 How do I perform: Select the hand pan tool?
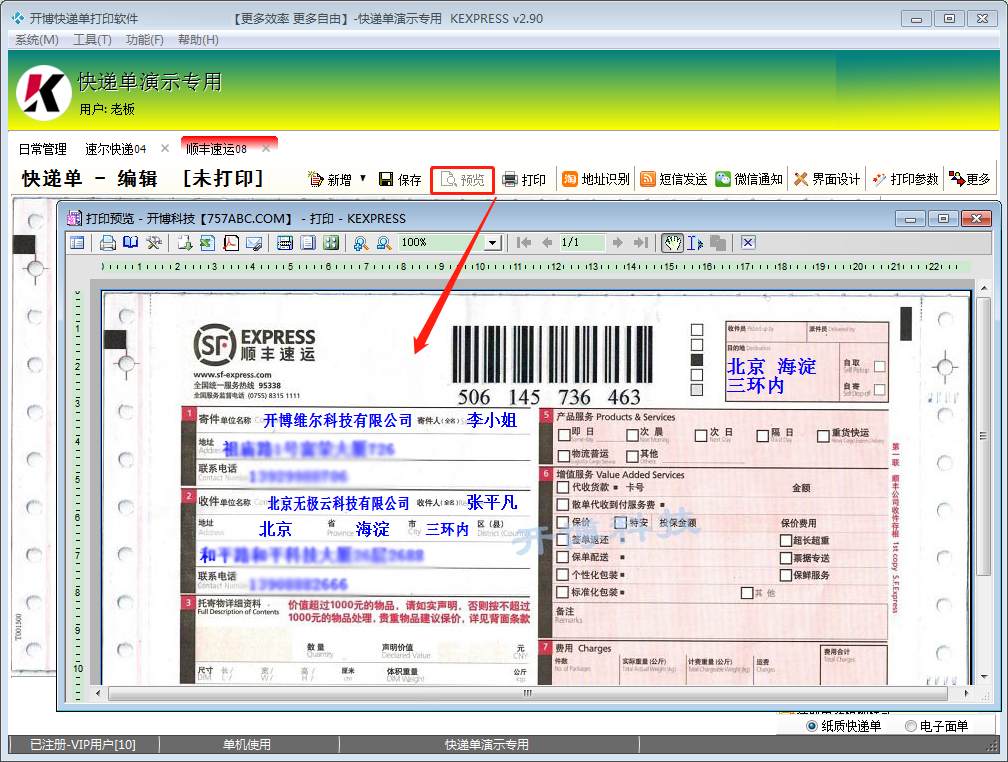pos(672,242)
